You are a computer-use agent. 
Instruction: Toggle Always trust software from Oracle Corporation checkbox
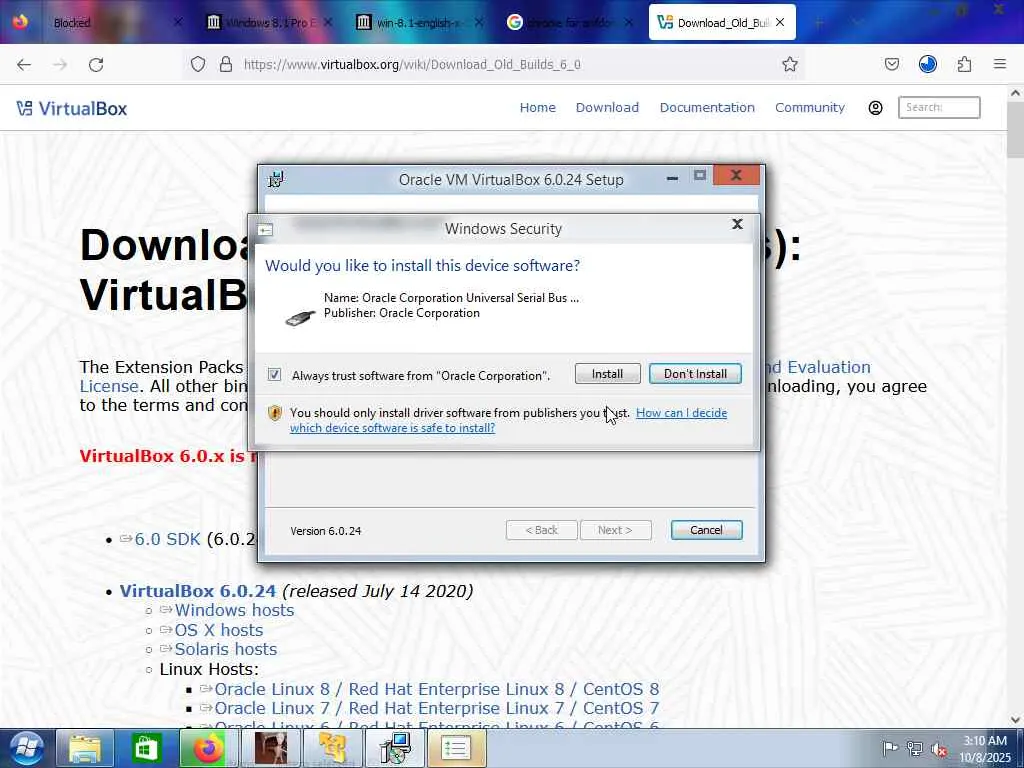pos(274,375)
